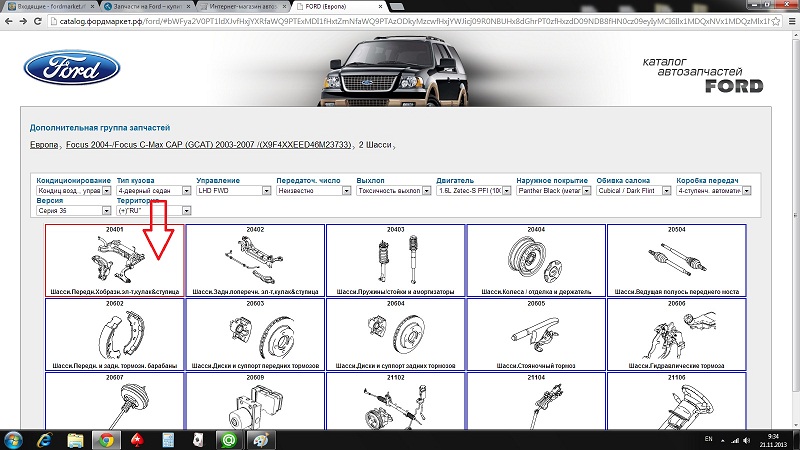This screenshot has height=450, width=800.
Task: Open part group 21104 steering column thumbnail
Action: point(536,401)
